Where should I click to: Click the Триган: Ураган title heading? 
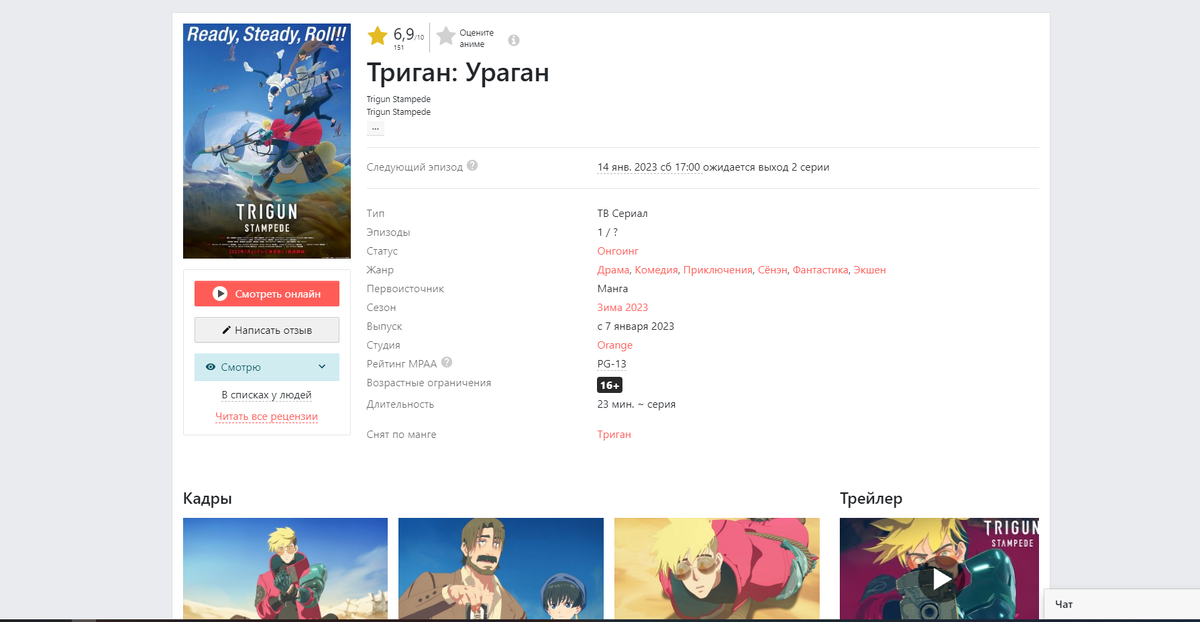click(458, 73)
